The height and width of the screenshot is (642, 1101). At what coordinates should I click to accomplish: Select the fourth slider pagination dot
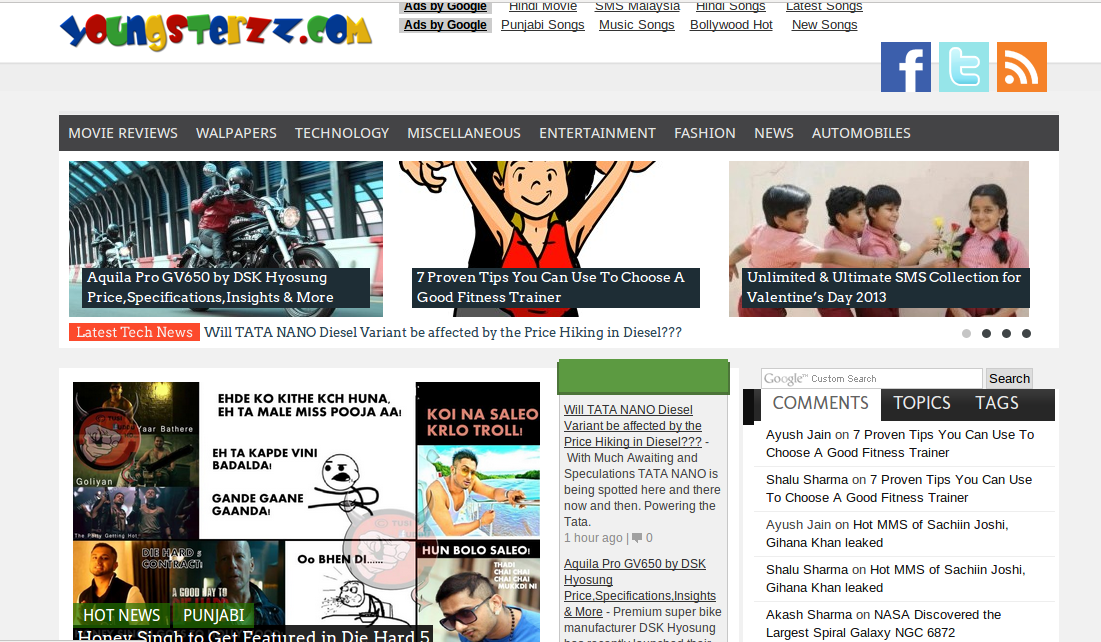pos(1027,334)
